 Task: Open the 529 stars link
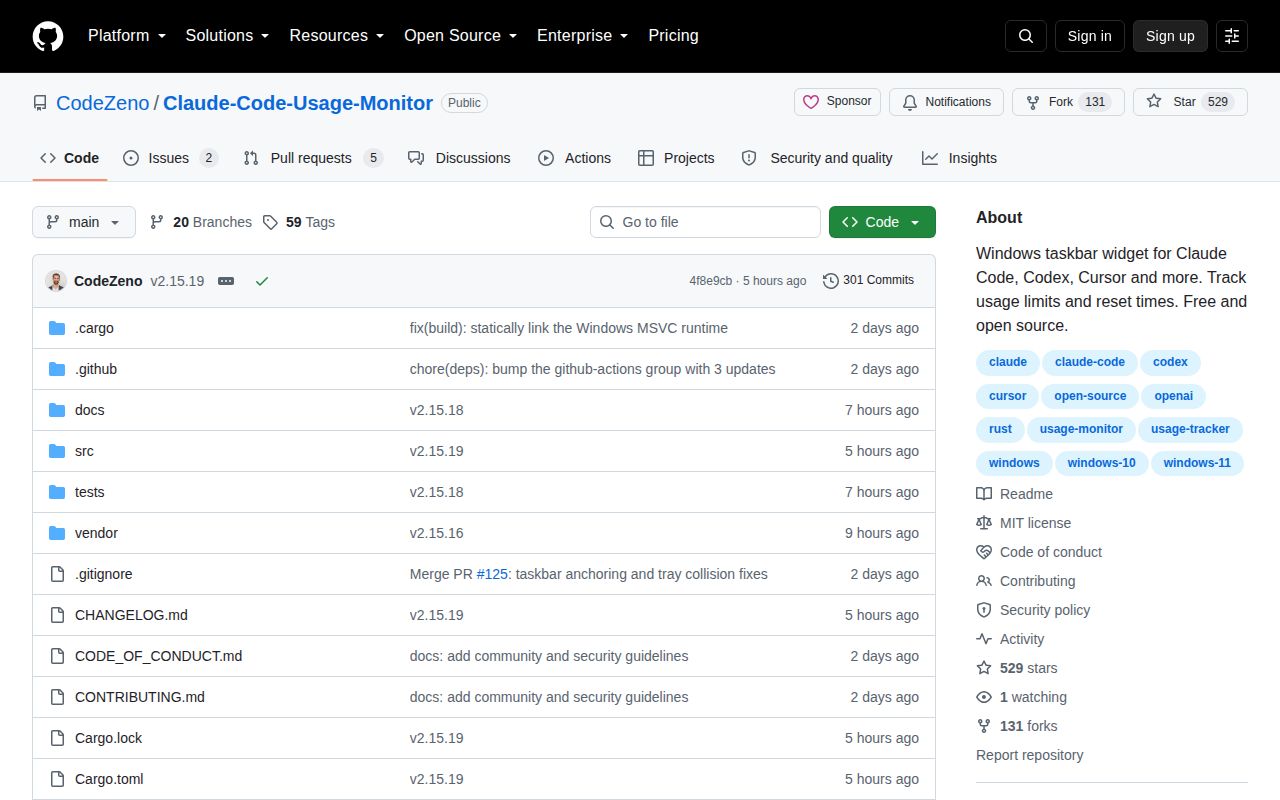coord(1017,668)
